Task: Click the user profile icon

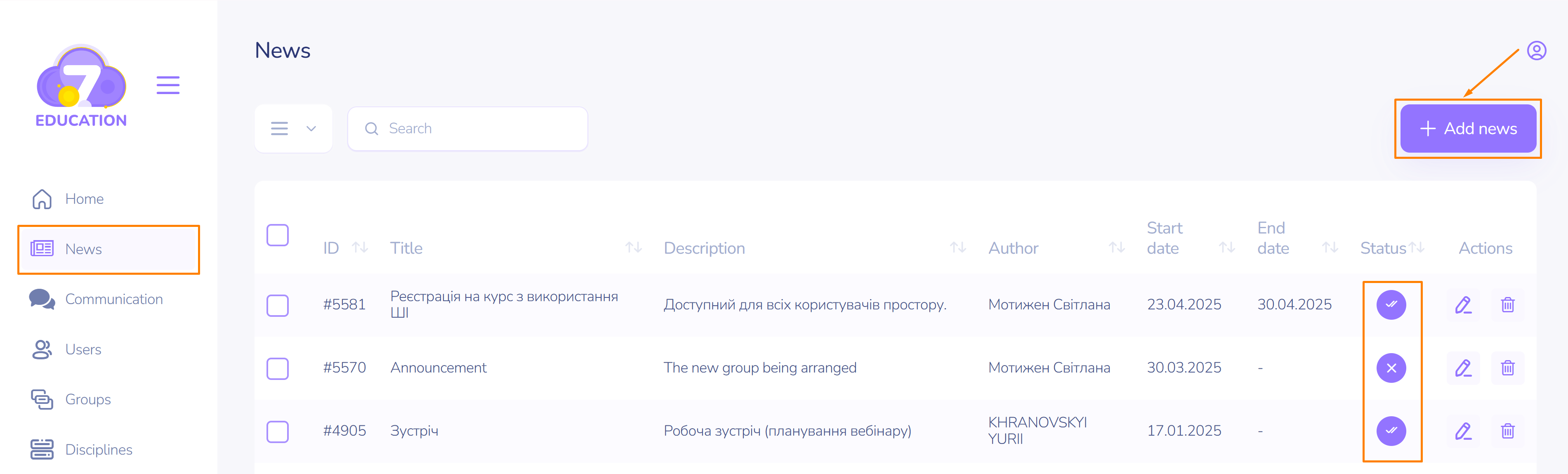Action: 1536,50
